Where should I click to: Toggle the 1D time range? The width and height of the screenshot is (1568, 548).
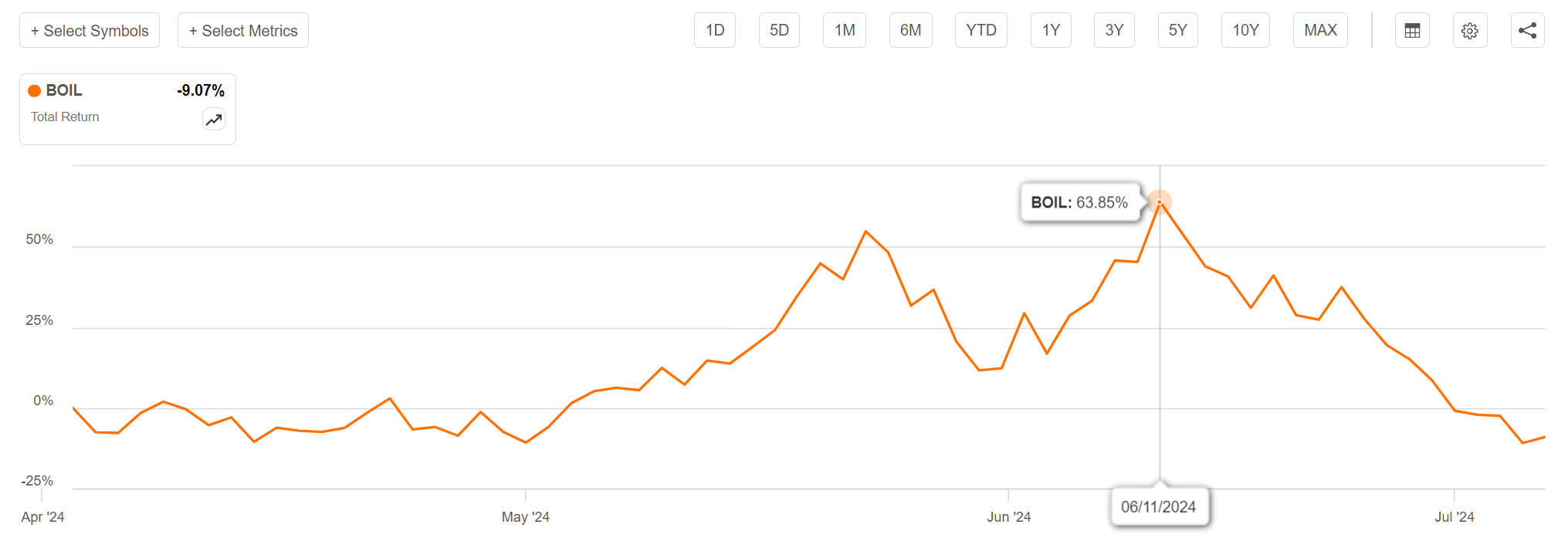tap(715, 30)
